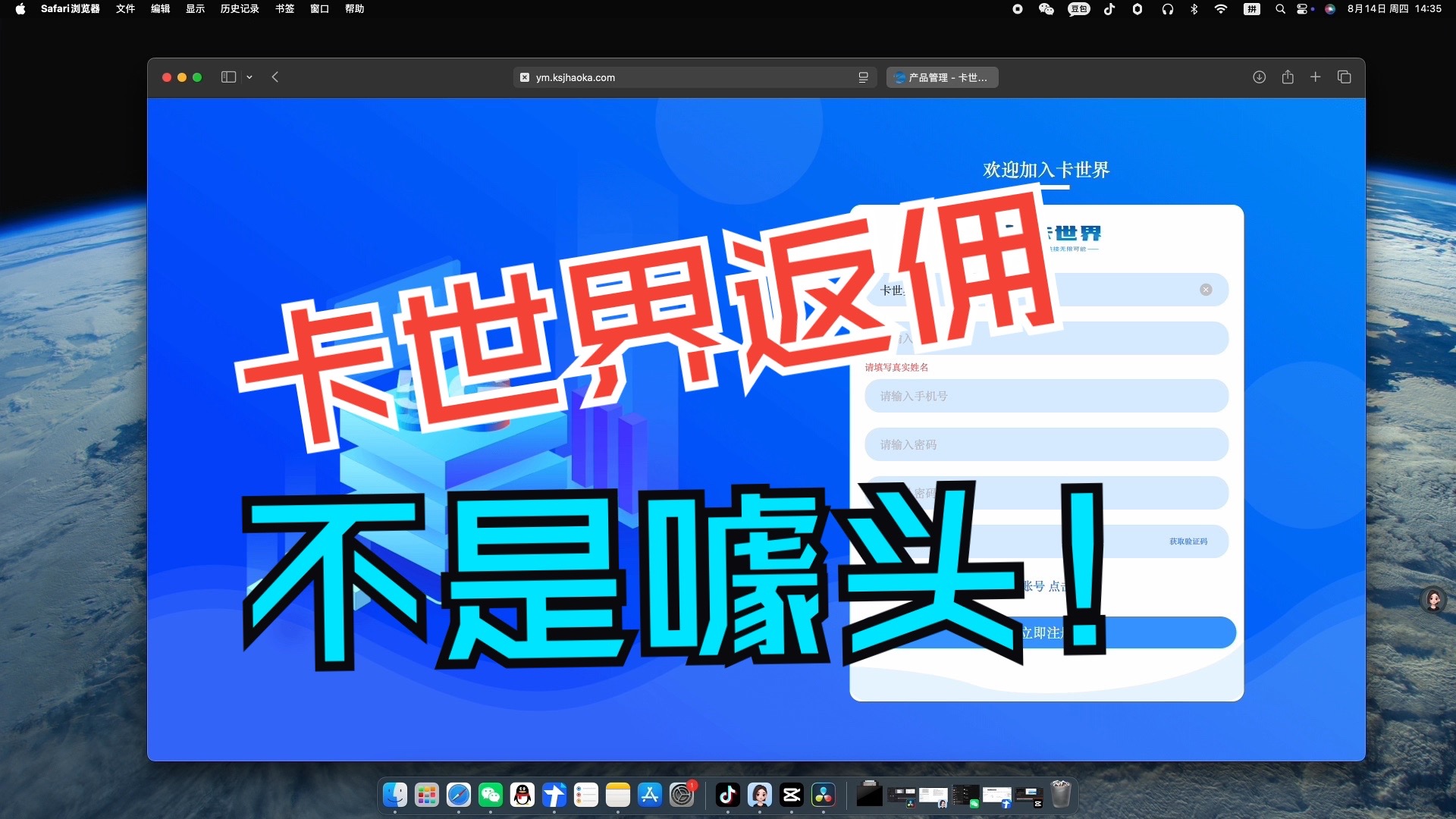Add a new tab with the plus icon
1456x819 pixels.
[1316, 77]
